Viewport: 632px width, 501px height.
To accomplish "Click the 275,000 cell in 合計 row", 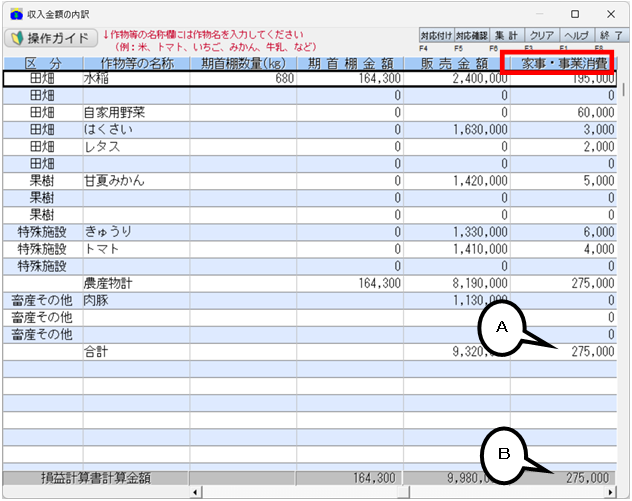I will [563, 352].
